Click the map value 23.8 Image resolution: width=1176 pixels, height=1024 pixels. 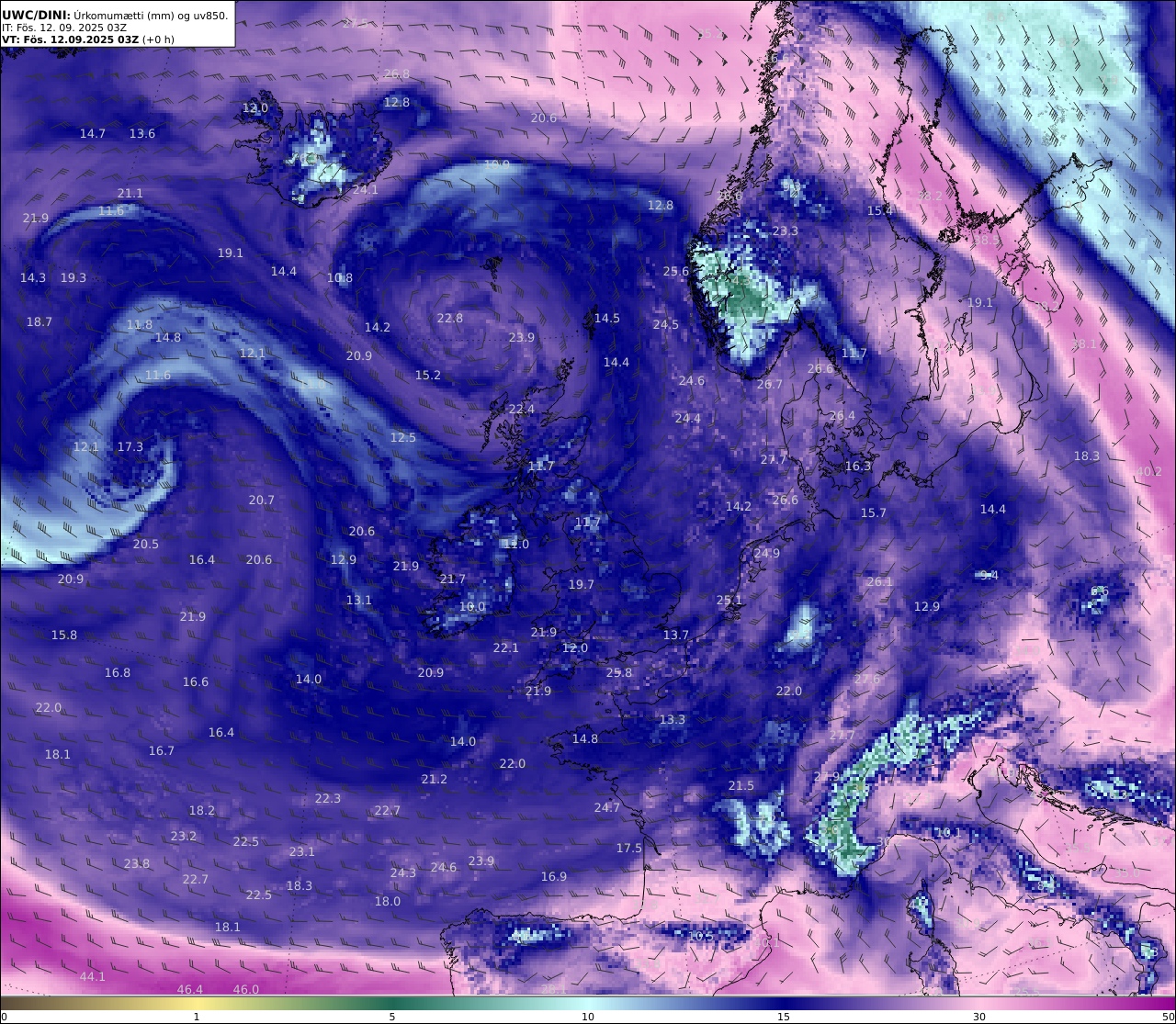point(137,863)
